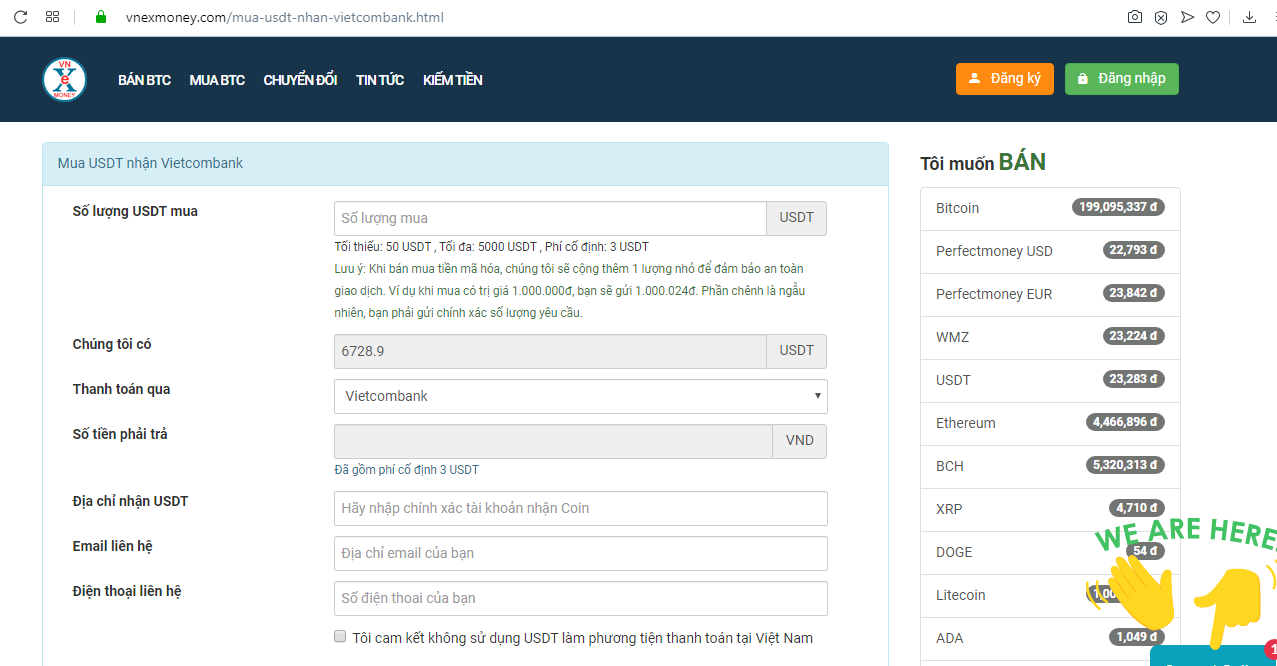Viewport: 1277px width, 666px height.
Task: Click the green Đăng nhập button
Action: click(x=1122, y=79)
